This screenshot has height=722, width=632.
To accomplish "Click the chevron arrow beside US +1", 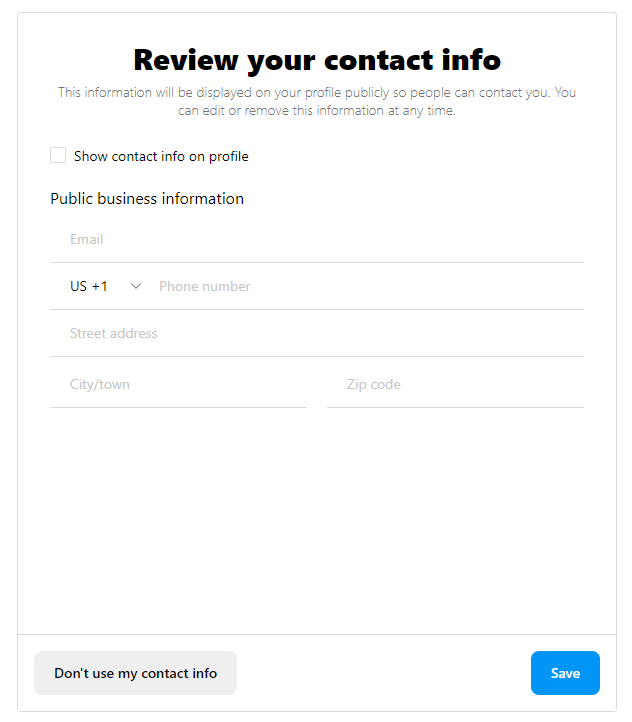I will tap(136, 287).
